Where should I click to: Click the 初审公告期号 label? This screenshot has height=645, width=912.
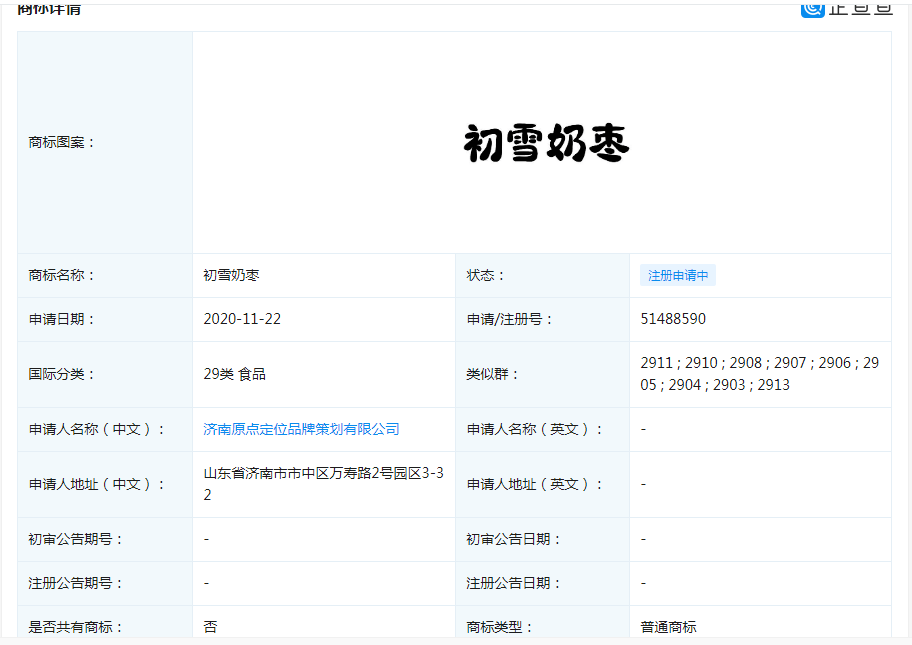76,539
